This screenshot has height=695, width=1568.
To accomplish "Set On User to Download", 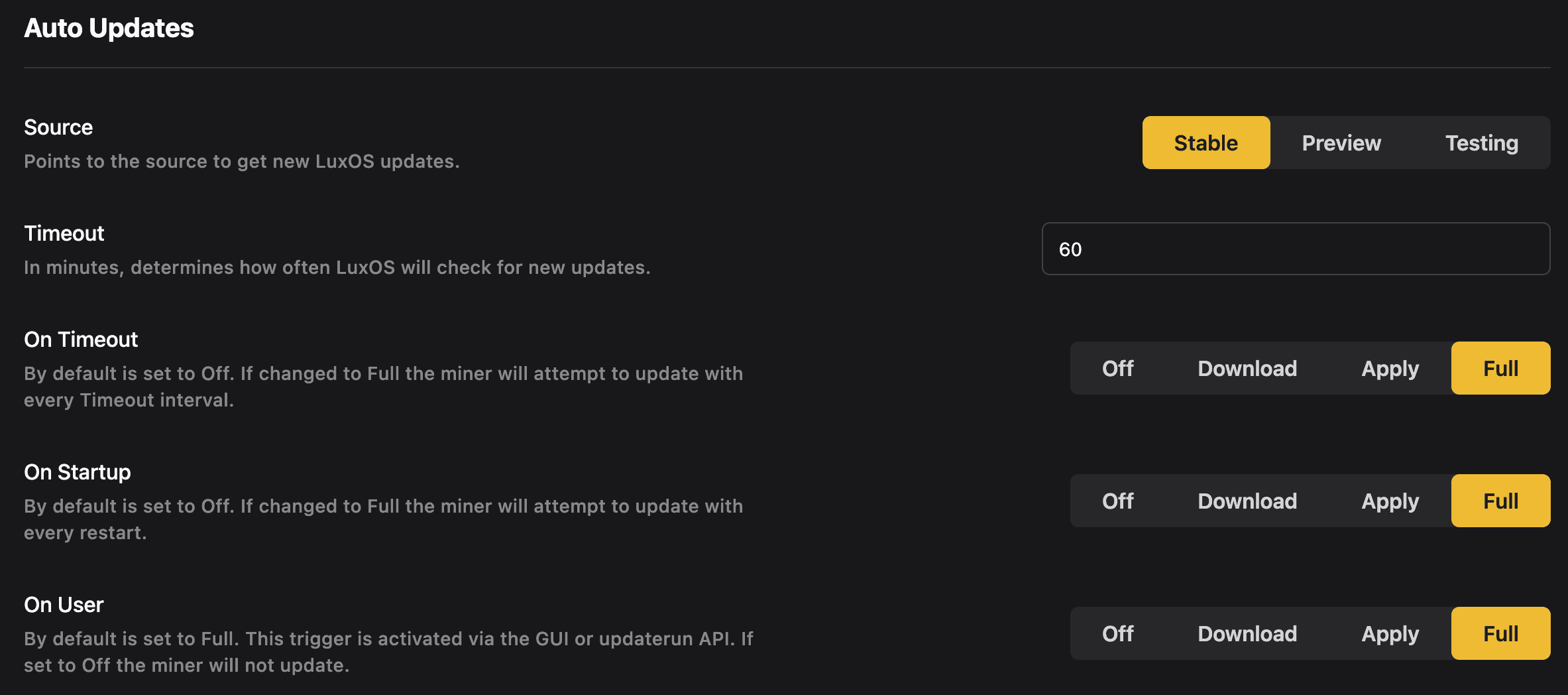I will pos(1247,633).
